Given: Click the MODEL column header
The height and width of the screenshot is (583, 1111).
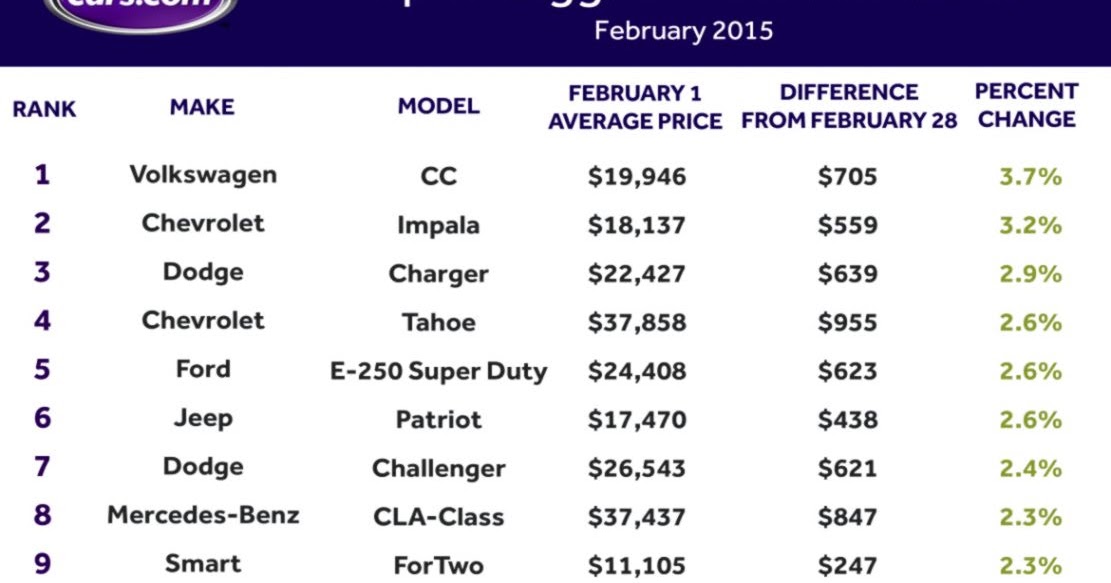Looking at the screenshot, I should point(438,107).
